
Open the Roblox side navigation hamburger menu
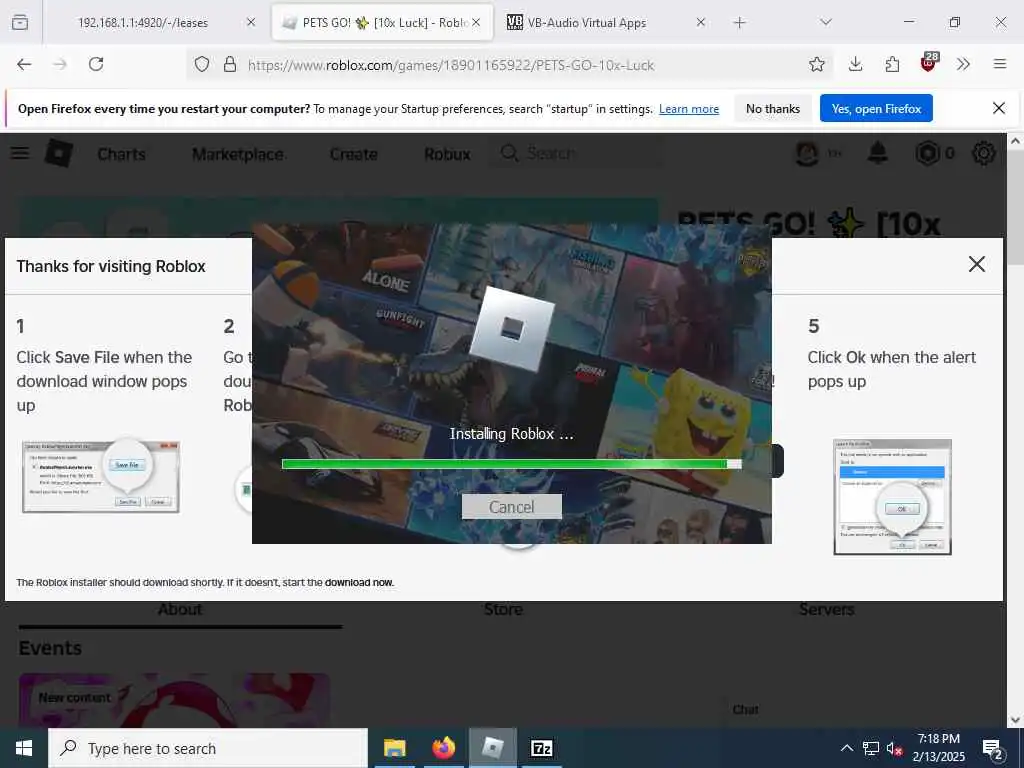[20, 153]
